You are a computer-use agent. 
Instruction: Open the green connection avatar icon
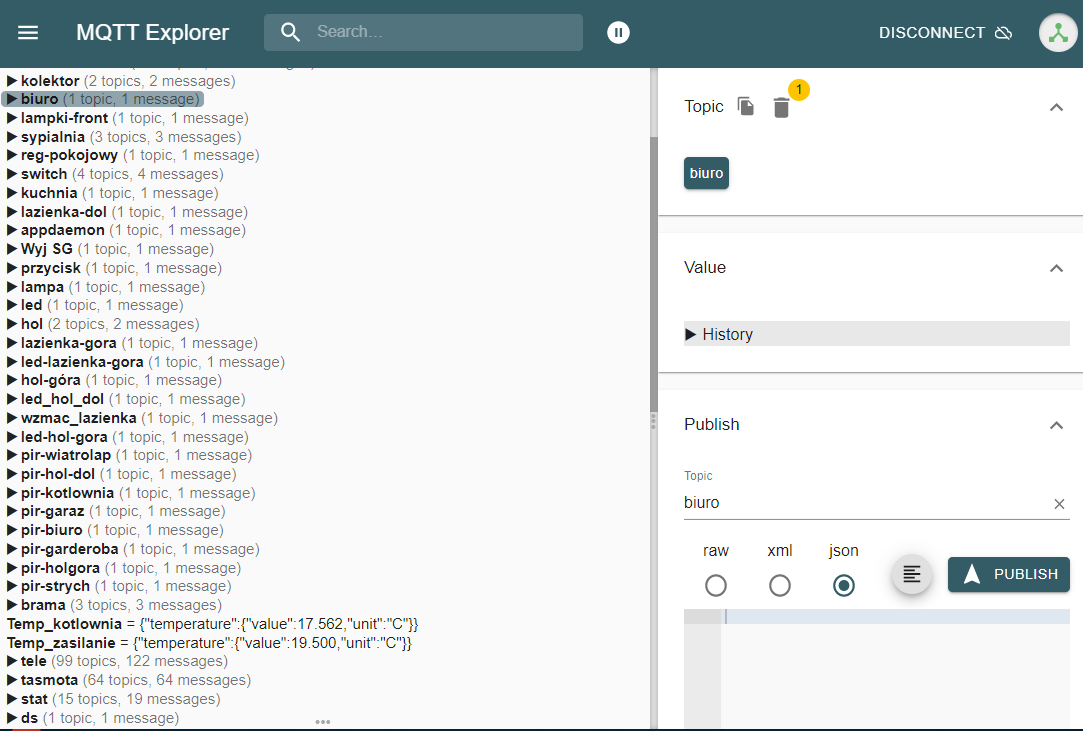(x=1058, y=32)
